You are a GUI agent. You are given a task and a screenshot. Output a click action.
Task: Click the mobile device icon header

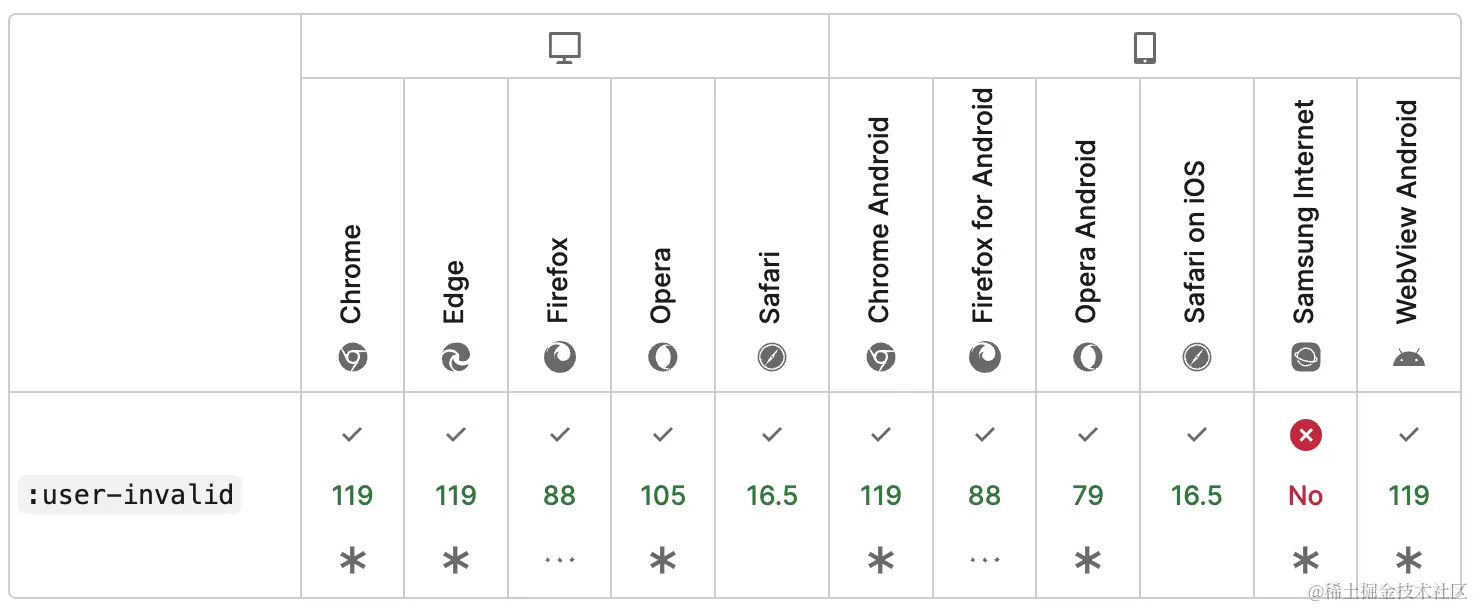pos(1145,48)
